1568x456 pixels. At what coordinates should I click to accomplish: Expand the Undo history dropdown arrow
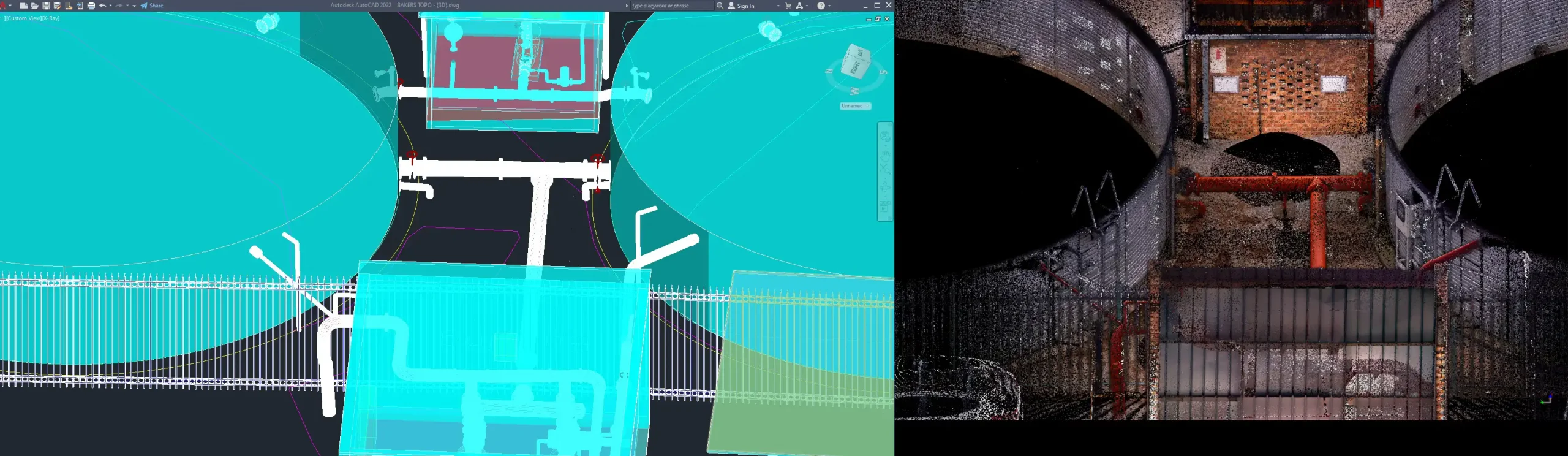point(110,6)
